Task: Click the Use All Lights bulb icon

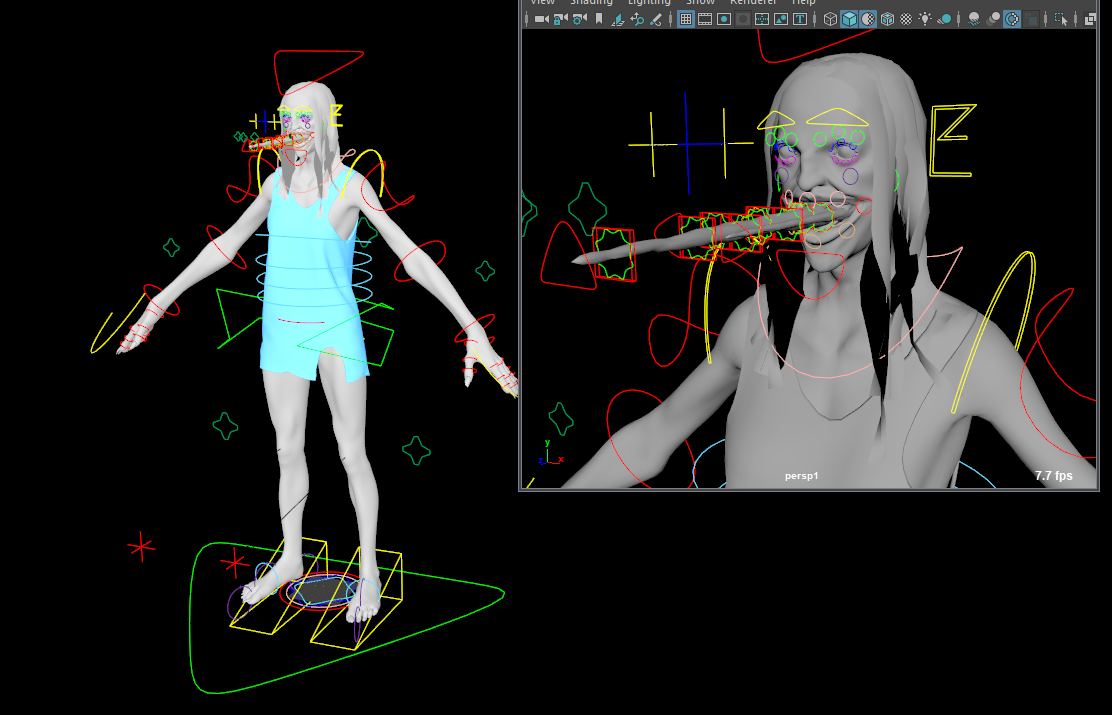Action: point(925,19)
